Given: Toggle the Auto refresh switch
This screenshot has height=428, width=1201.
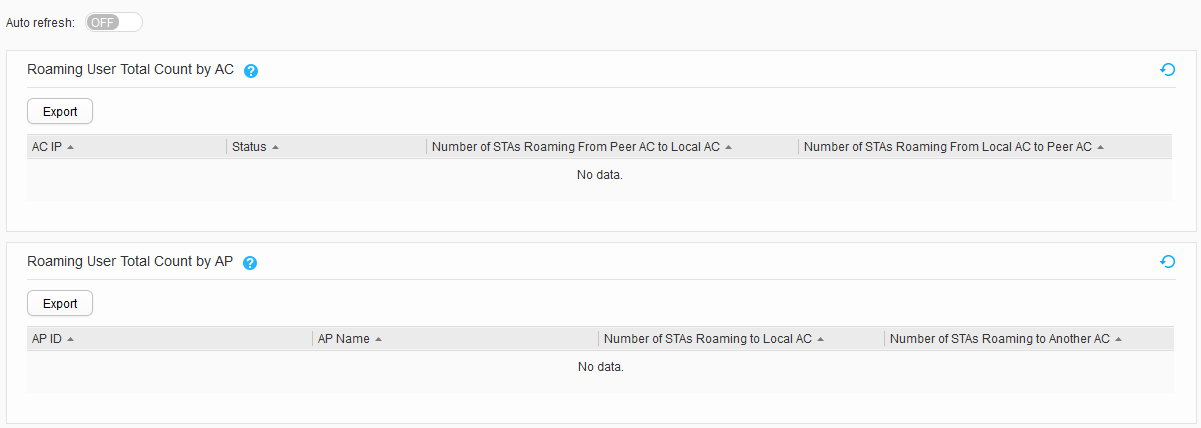Looking at the screenshot, I should click(114, 22).
